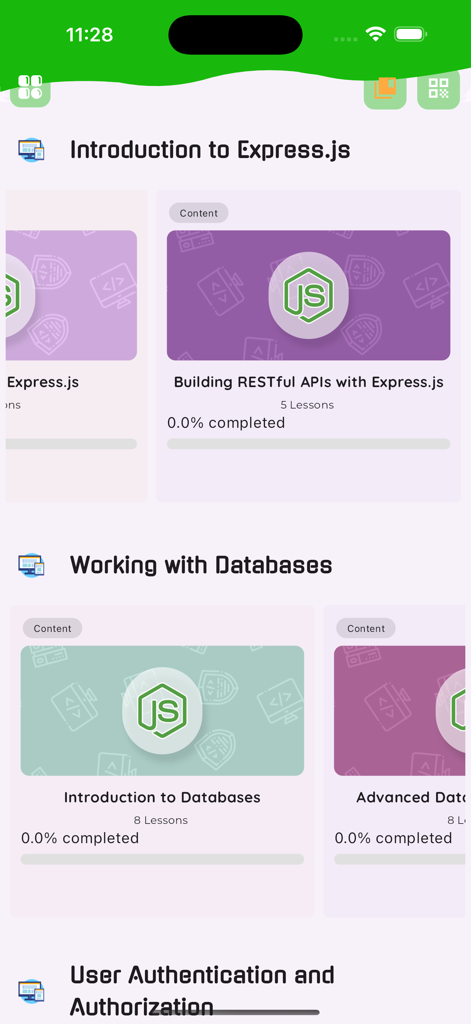Tap the Working with Databases section icon
Image resolution: width=471 pixels, height=1024 pixels.
pos(31,565)
